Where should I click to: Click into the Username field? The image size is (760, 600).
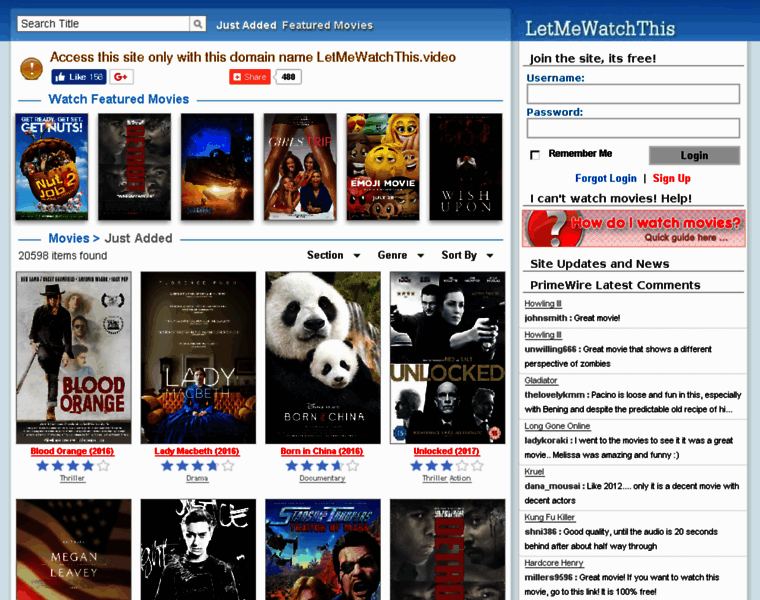[x=633, y=94]
